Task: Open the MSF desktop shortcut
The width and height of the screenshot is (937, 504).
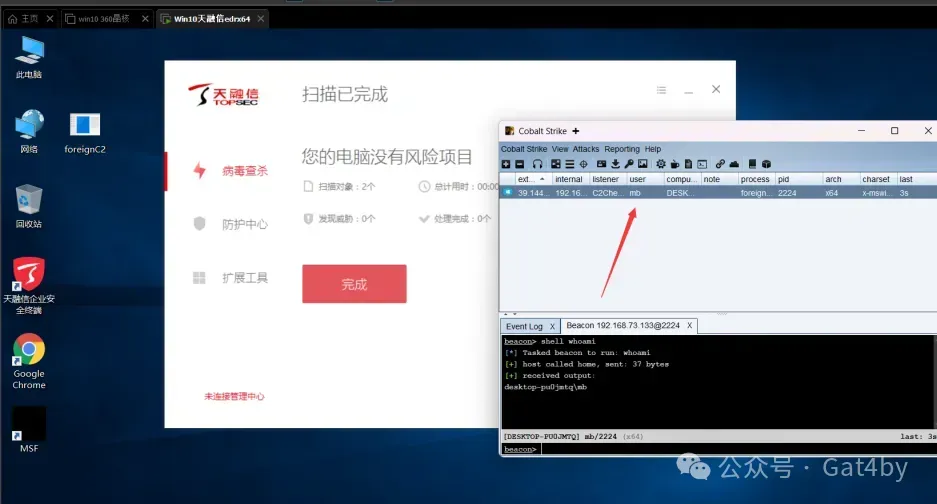Action: [29, 430]
